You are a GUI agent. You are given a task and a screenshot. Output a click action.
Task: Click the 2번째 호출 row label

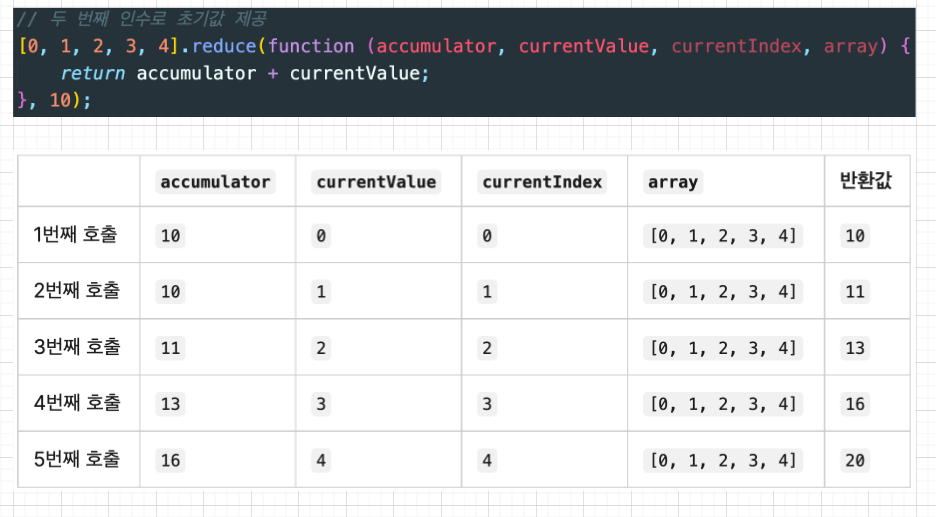tap(76, 291)
